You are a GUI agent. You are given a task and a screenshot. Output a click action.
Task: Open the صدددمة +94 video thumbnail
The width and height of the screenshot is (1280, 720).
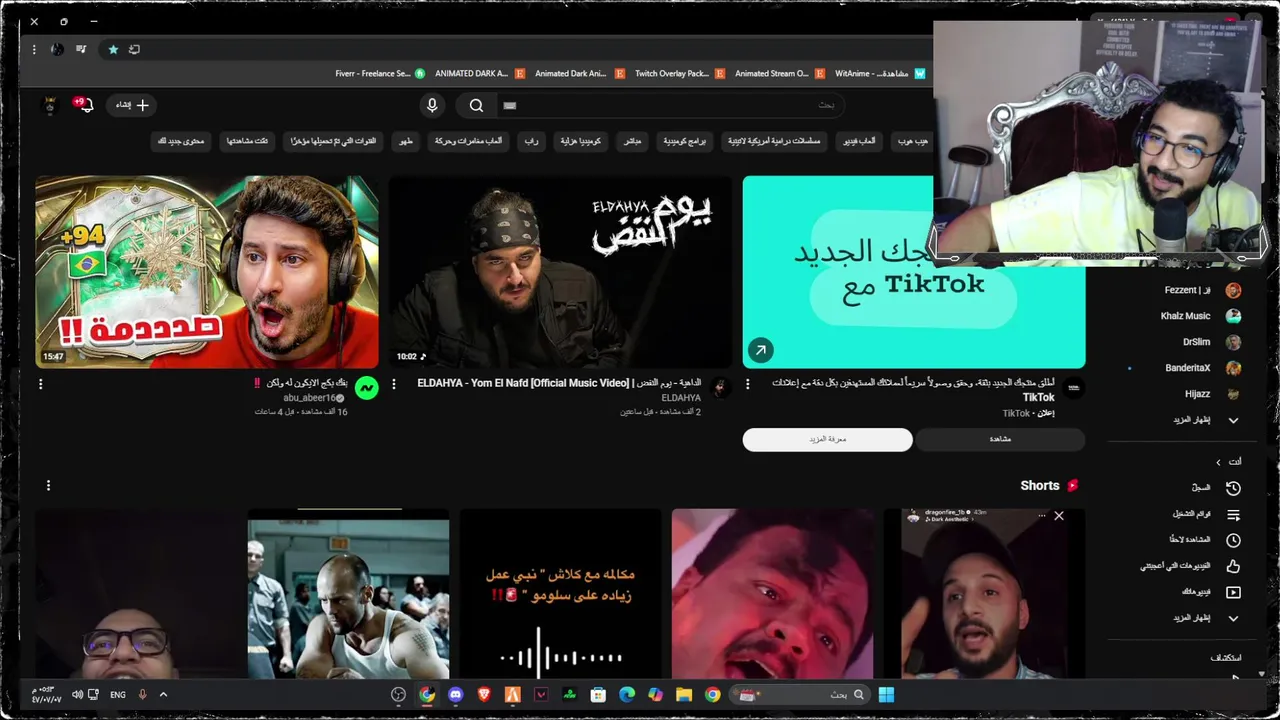tap(207, 272)
